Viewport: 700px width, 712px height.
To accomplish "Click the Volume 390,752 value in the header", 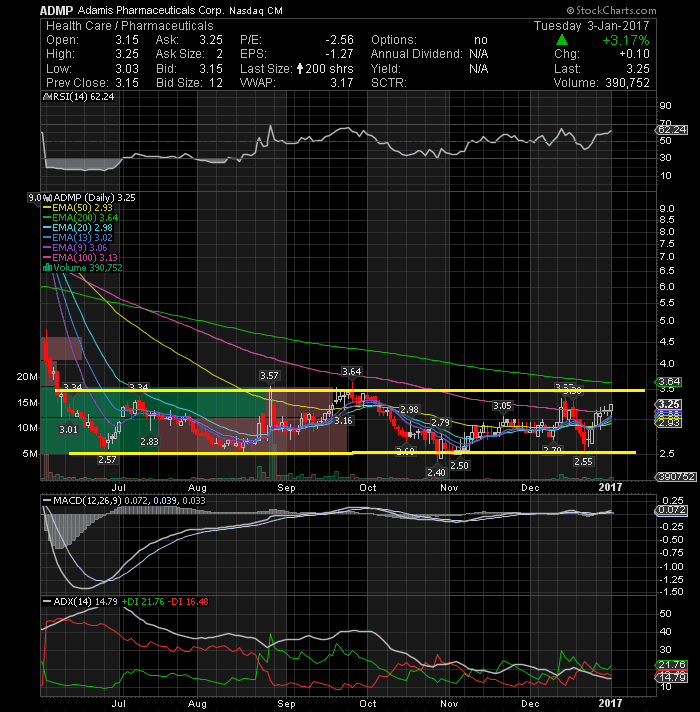I will click(x=627, y=83).
